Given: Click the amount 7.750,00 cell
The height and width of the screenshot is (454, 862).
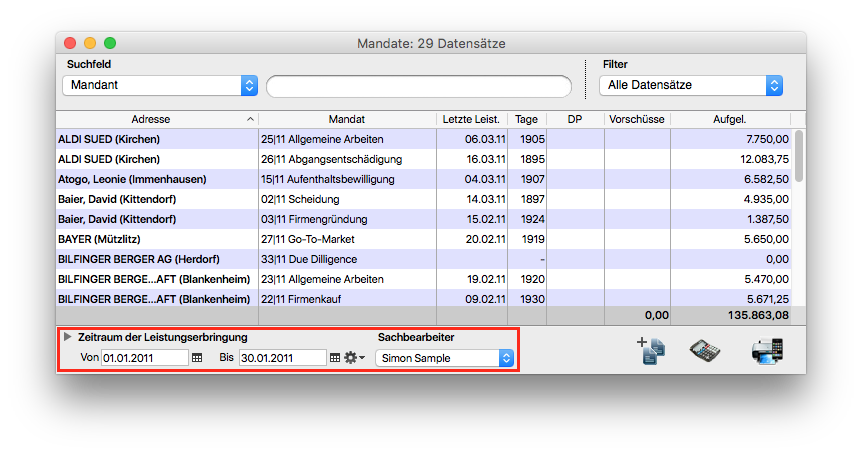Looking at the screenshot, I should 767,139.
